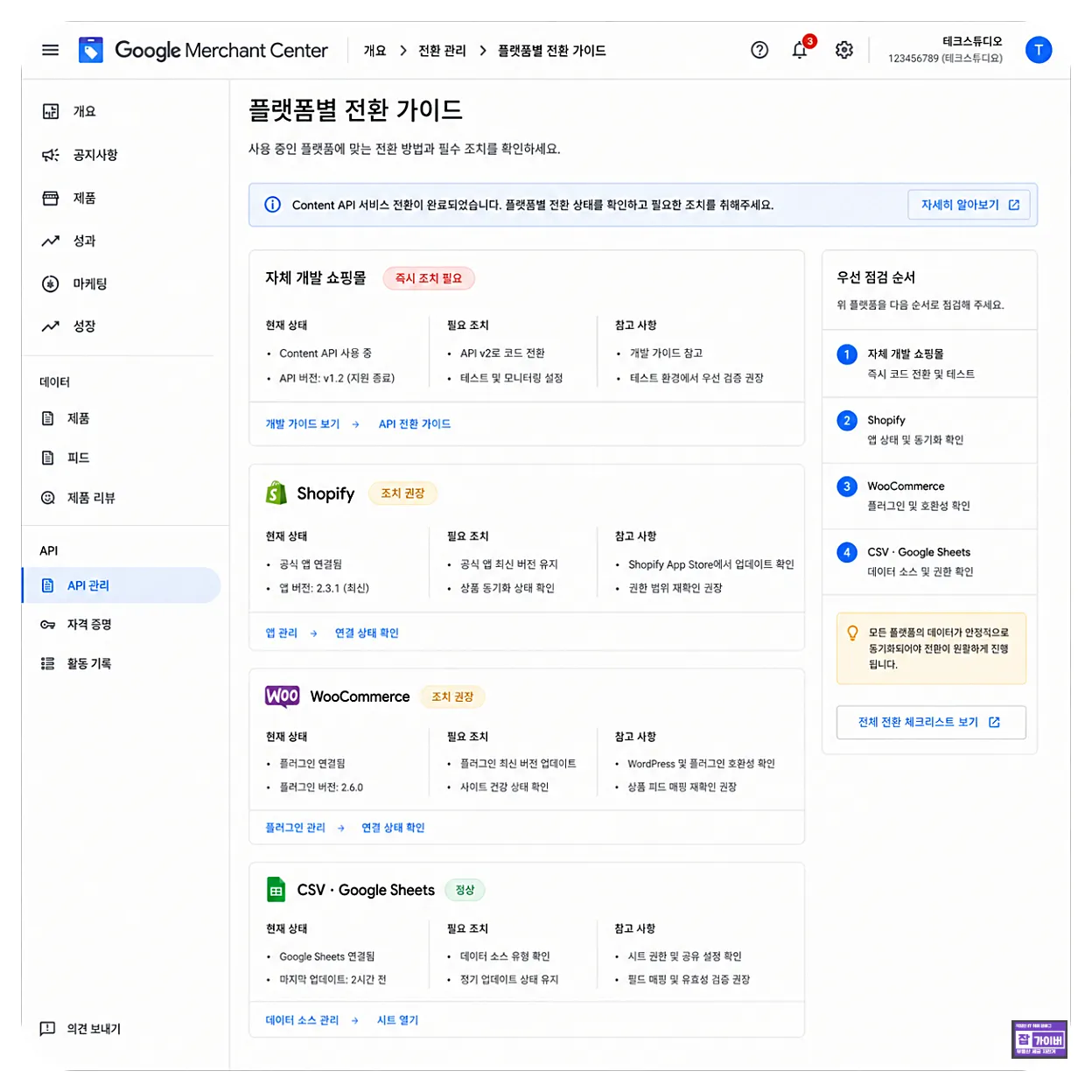Viewport: 1092px width, 1092px height.
Task: Click the 자체 개발 쇼핑몰 card title
Action: click(316, 278)
